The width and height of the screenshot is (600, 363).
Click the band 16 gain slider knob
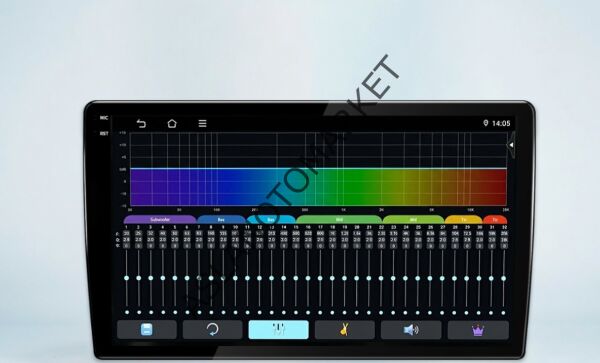tap(308, 278)
